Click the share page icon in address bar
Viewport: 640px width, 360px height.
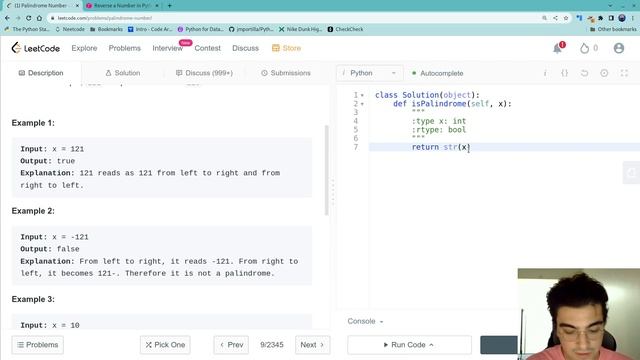coord(555,18)
